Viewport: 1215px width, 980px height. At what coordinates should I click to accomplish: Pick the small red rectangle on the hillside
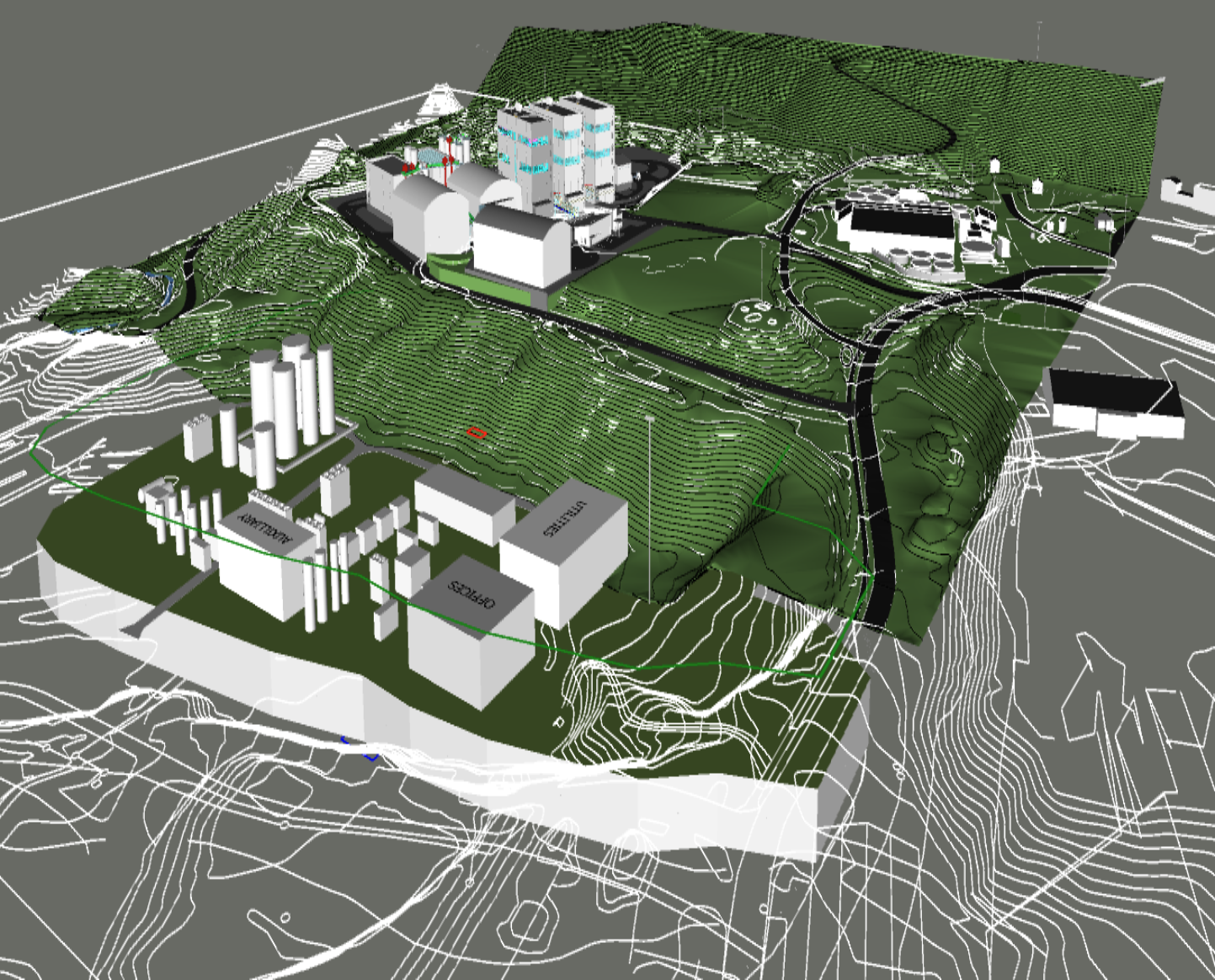[x=476, y=433]
